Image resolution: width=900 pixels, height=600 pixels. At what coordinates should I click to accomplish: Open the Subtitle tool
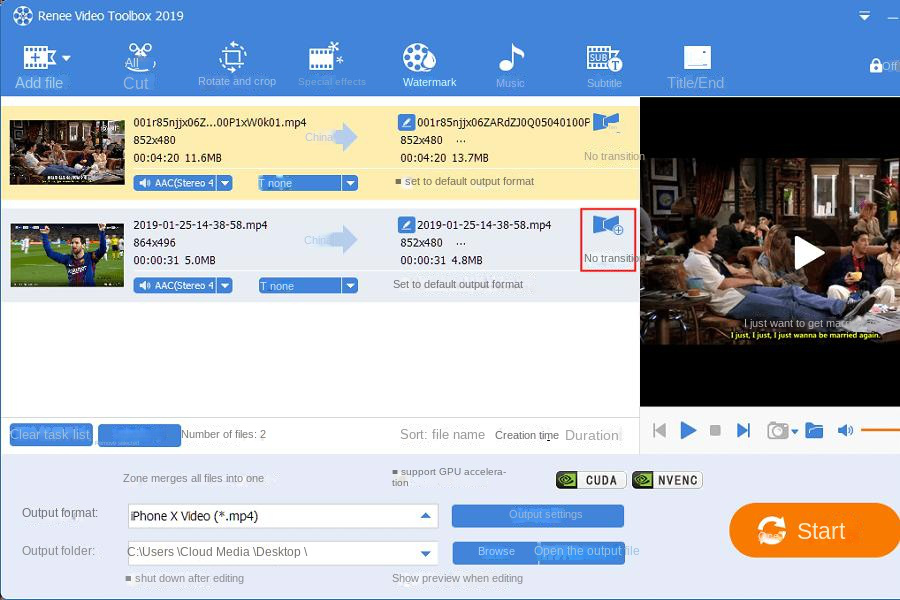(604, 67)
